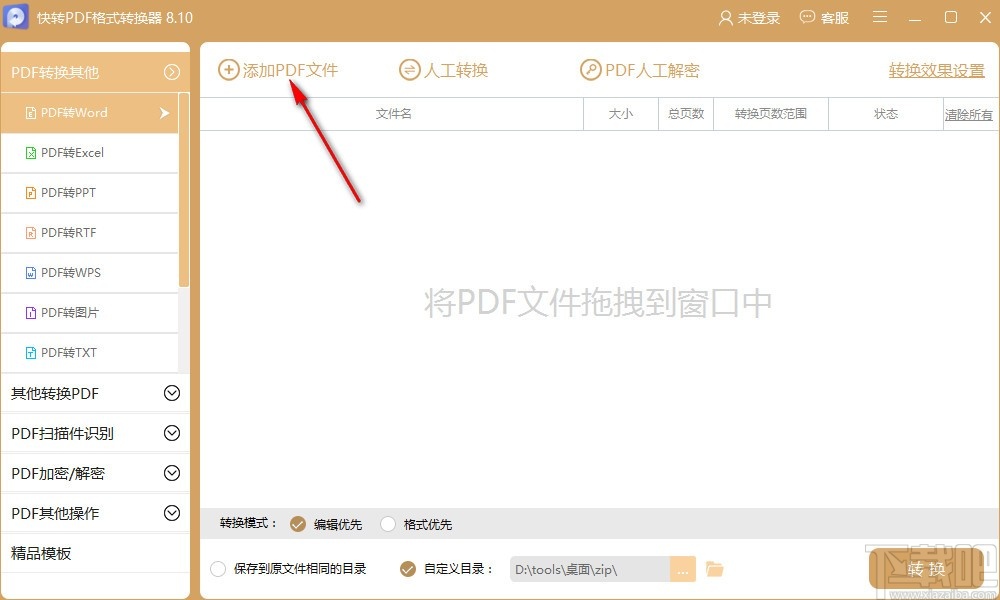Switch to 格式优先 conversion mode
The image size is (1000, 600).
pos(387,523)
